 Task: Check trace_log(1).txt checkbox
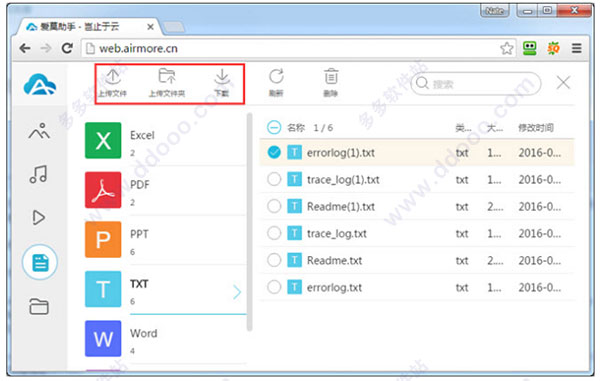point(274,179)
